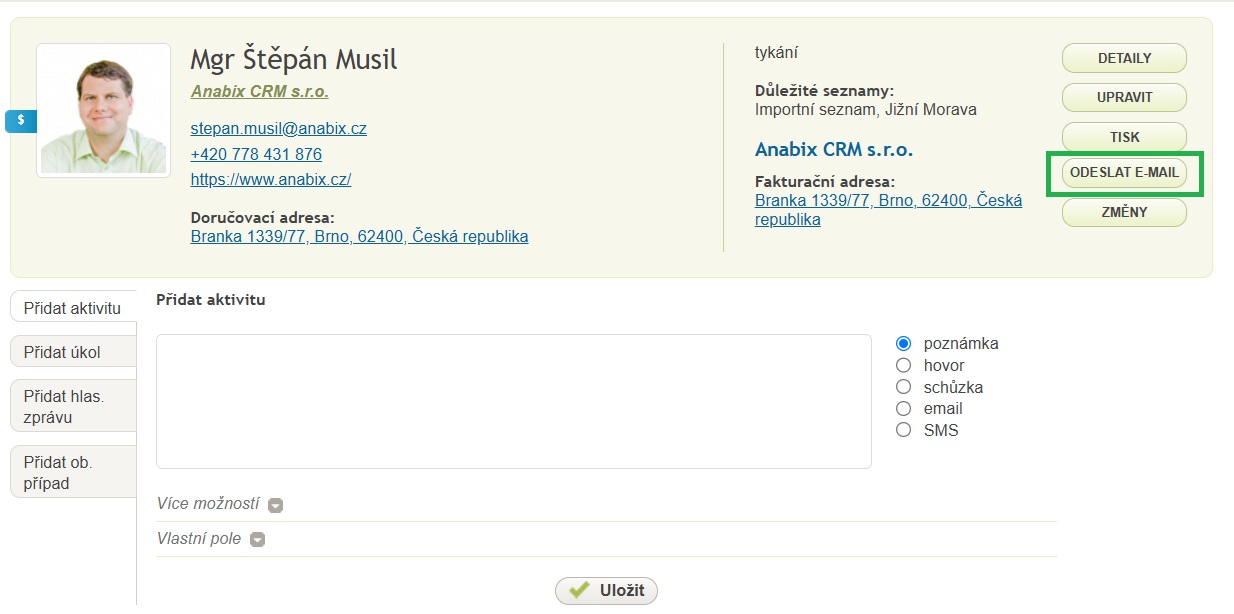This screenshot has height=614, width=1234.
Task: Click the UPRAVIT button
Action: click(1124, 97)
